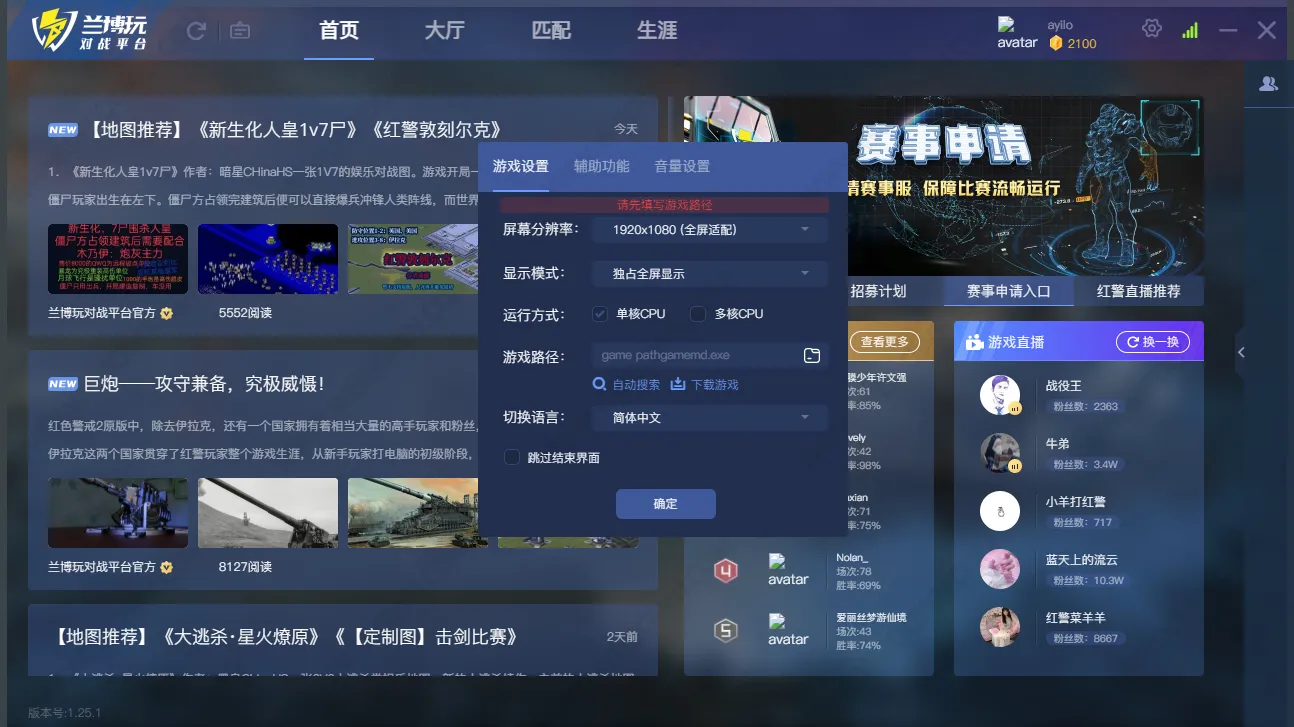
Task: Click the verified badge on the 8127阅读 post
Action: (x=167, y=567)
